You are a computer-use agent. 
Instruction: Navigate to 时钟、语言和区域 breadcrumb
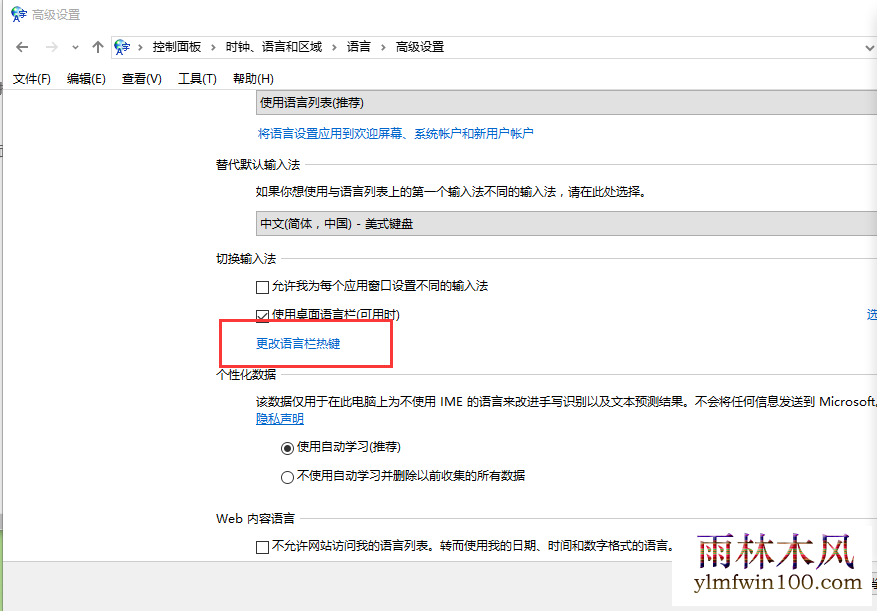(x=274, y=47)
